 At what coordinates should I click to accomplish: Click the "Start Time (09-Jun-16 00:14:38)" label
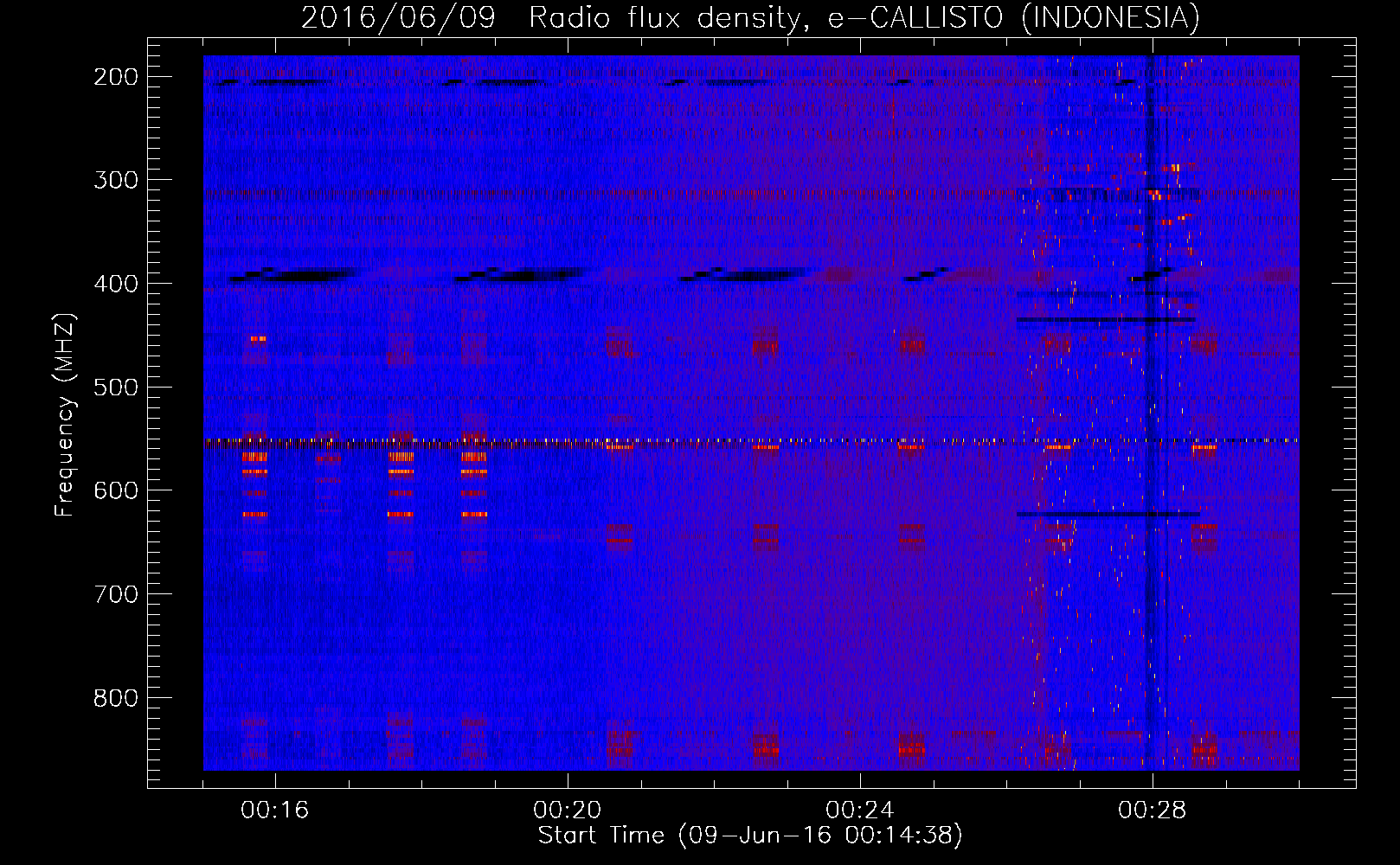click(x=750, y=836)
